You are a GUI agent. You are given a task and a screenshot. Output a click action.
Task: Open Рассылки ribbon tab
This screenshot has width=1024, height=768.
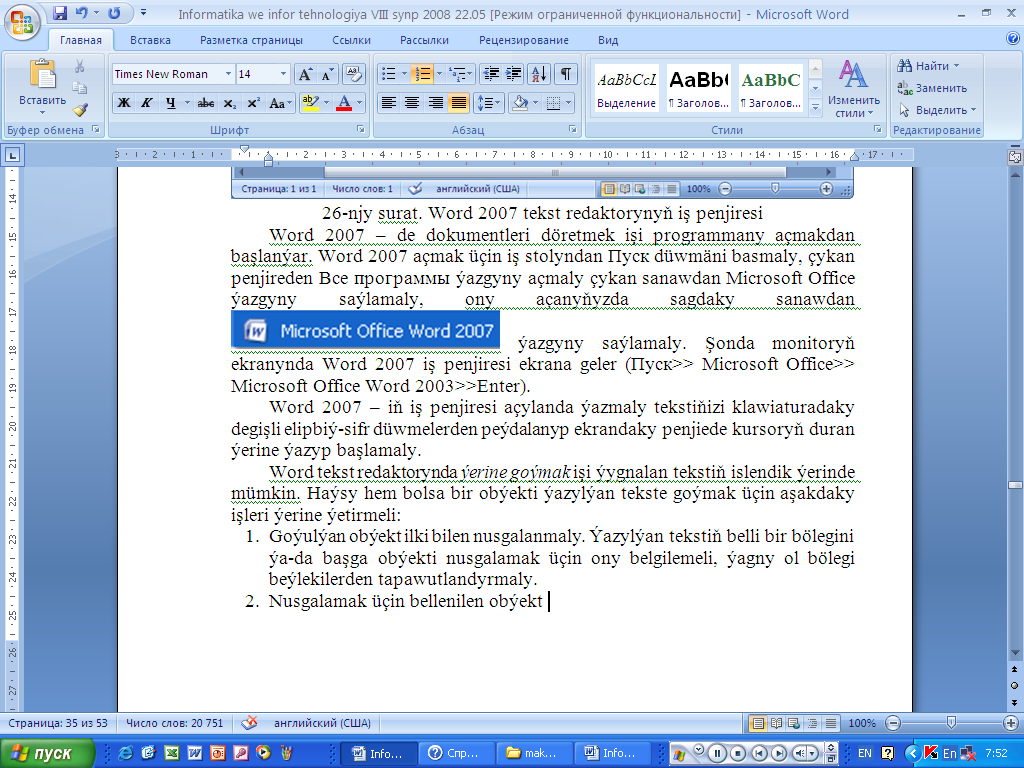coord(424,40)
